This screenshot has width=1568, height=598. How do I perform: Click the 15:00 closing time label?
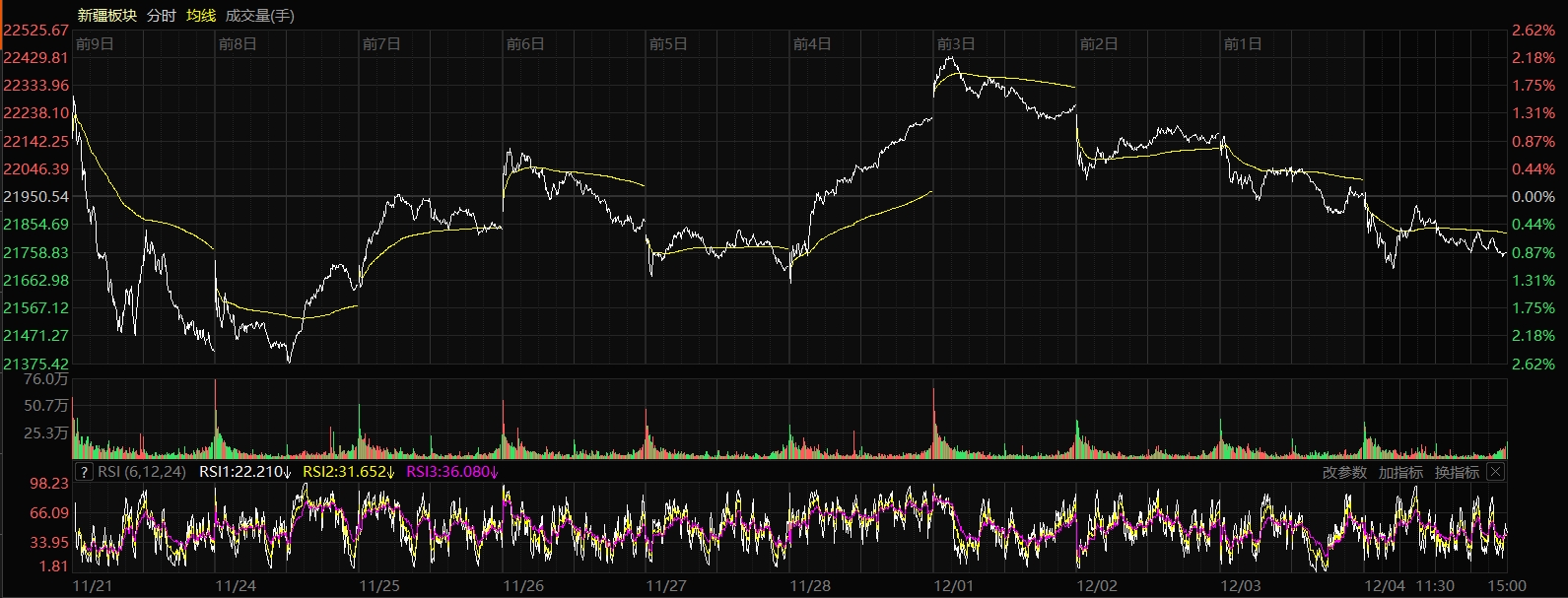click(x=1508, y=586)
